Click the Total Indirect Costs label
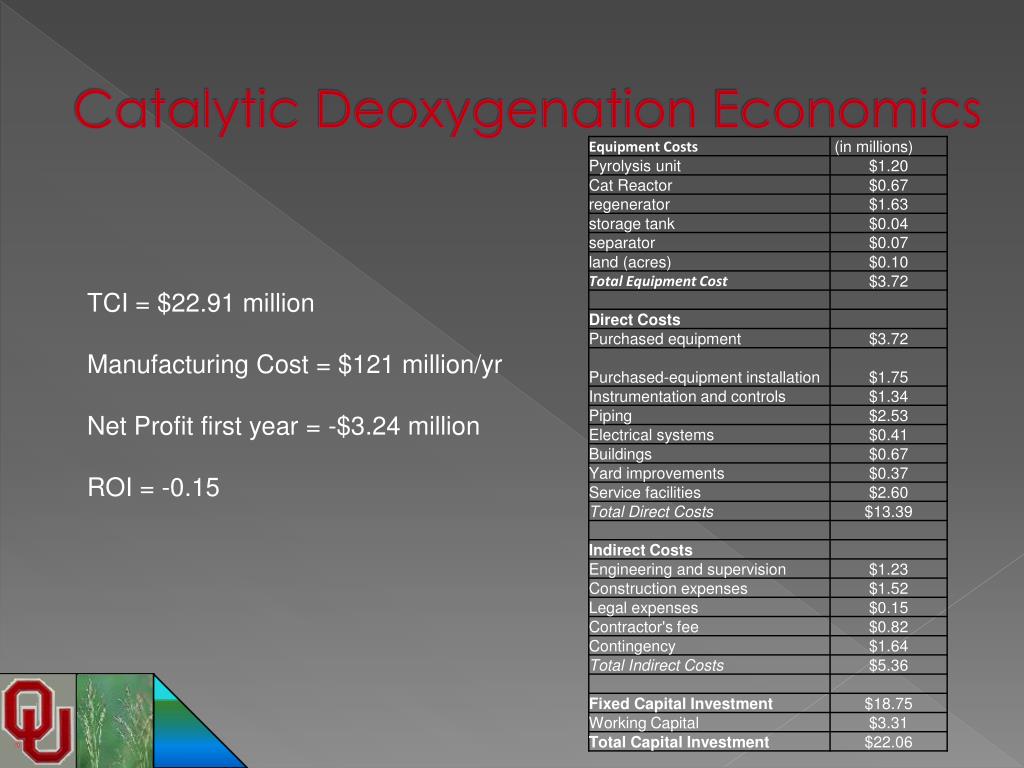Image resolution: width=1024 pixels, height=768 pixels. pyautogui.click(x=656, y=665)
